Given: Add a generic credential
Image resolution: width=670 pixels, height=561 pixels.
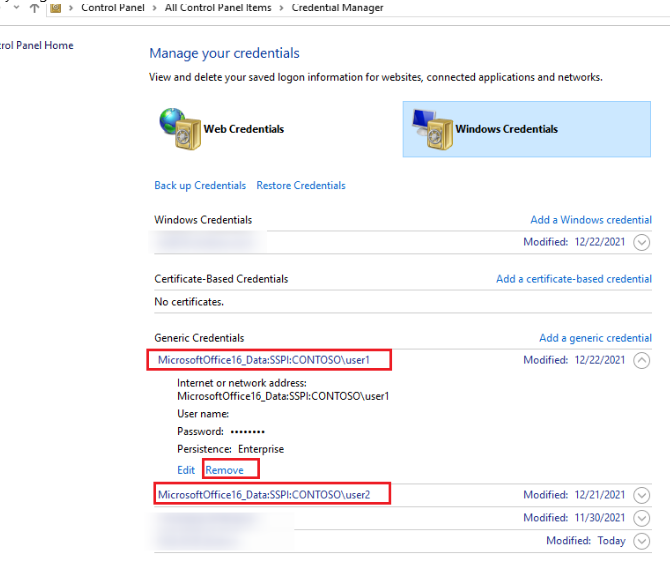Looking at the screenshot, I should coord(595,338).
